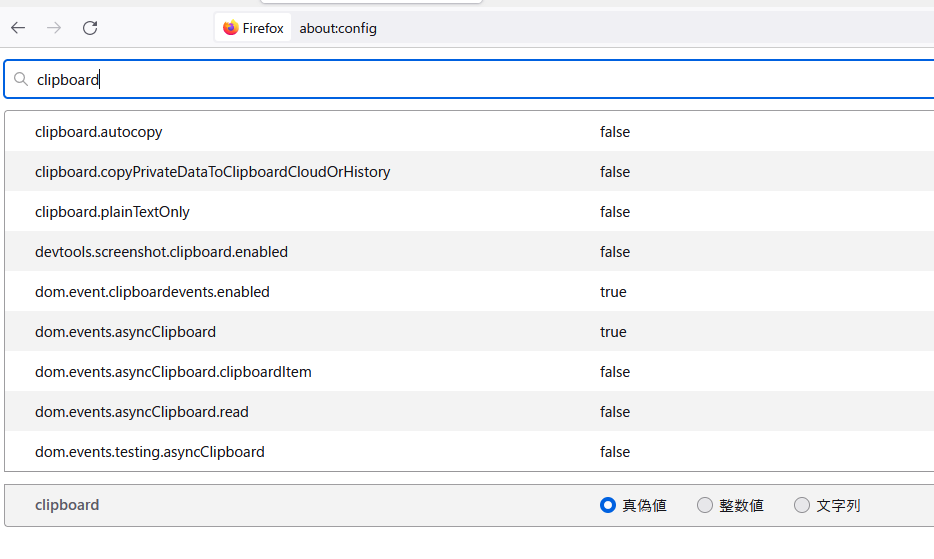The image size is (934, 559).
Task: Click devtools.screenshot.clipboard.enabled preference name
Action: pyautogui.click(x=161, y=251)
